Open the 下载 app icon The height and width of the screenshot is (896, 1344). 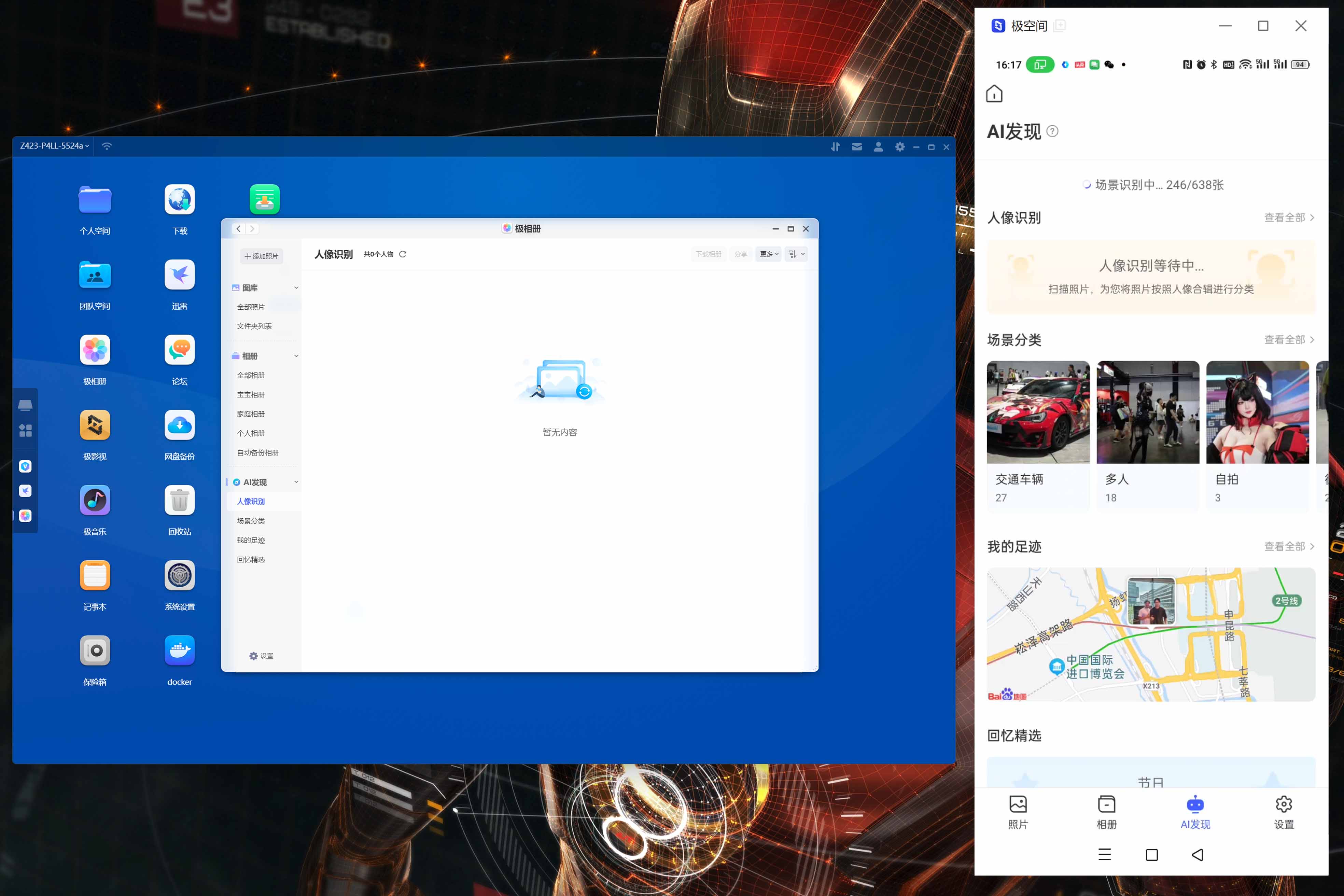(179, 199)
